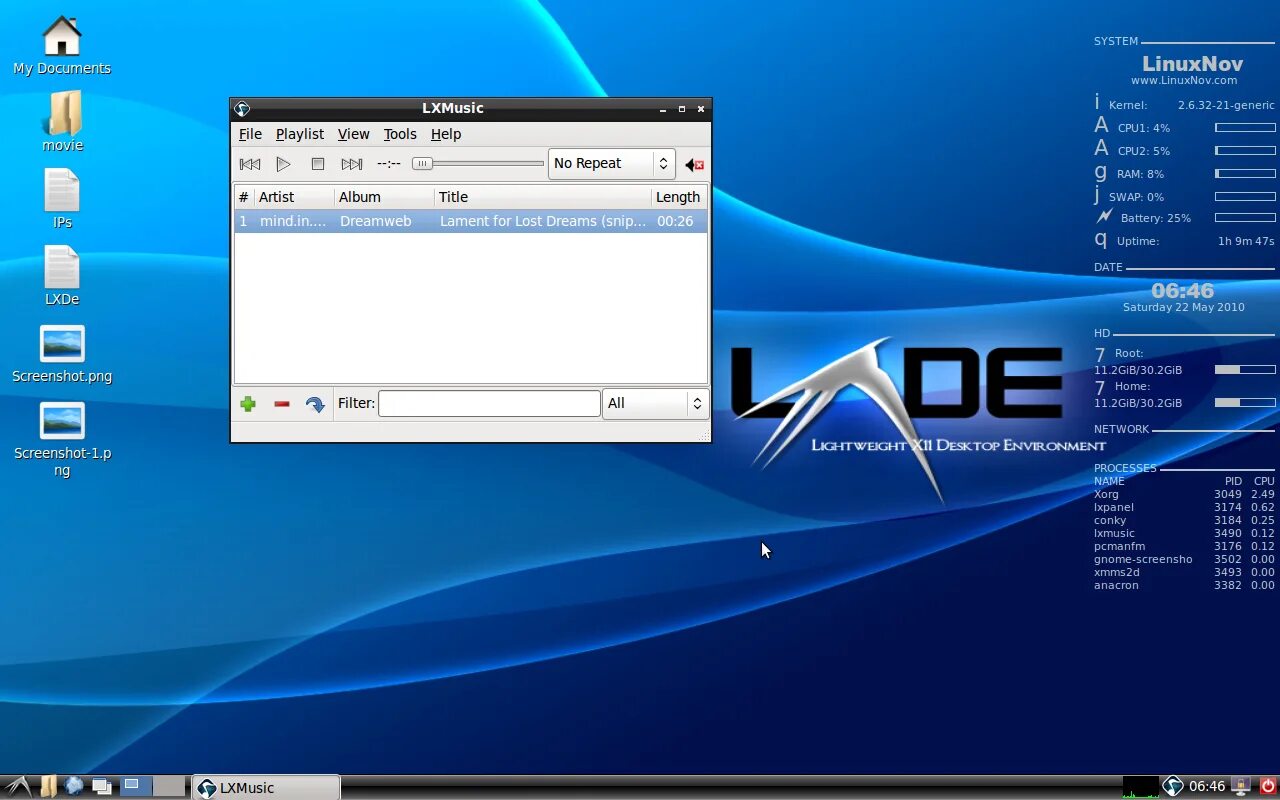
Task: Open the File menu
Action: tap(250, 134)
